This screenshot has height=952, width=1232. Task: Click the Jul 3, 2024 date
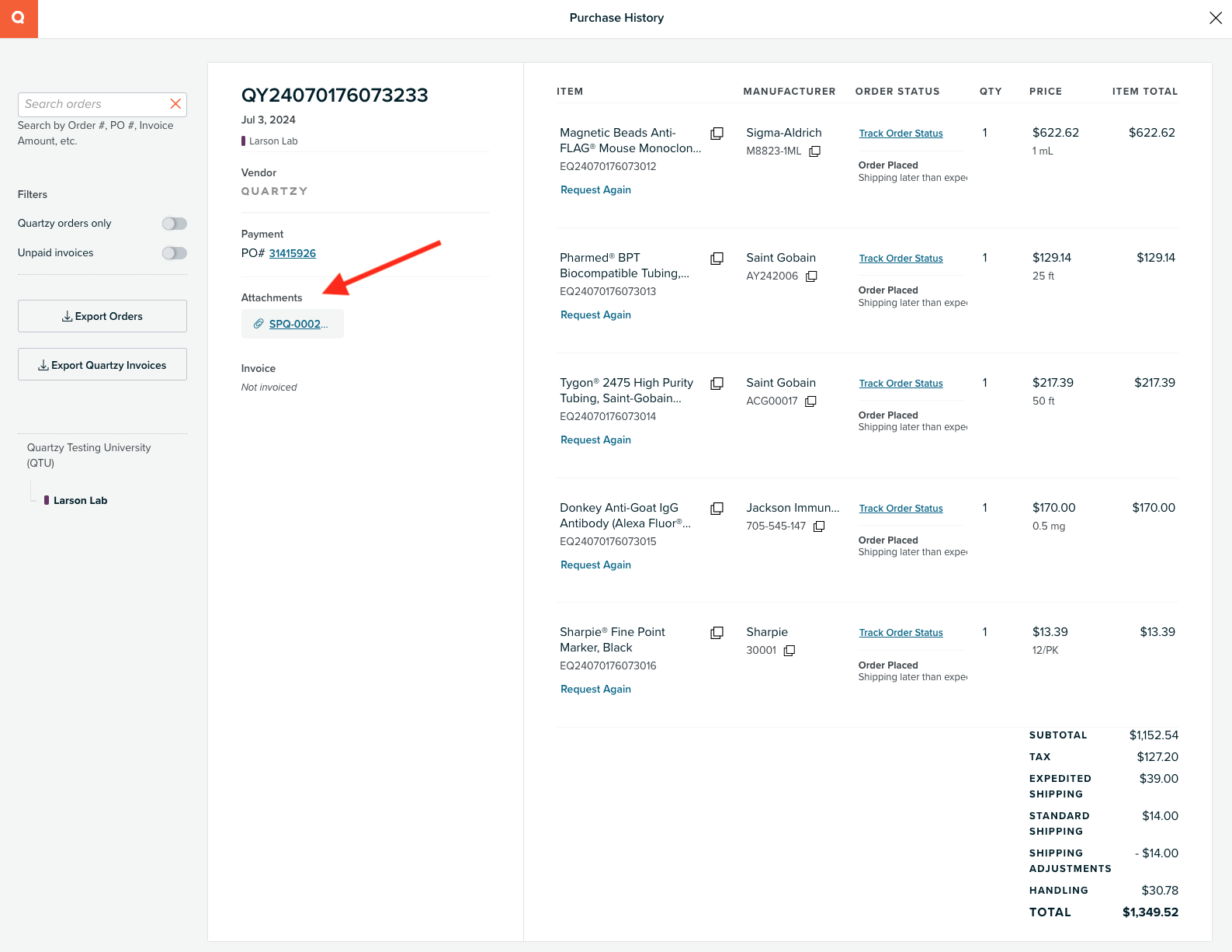268,120
